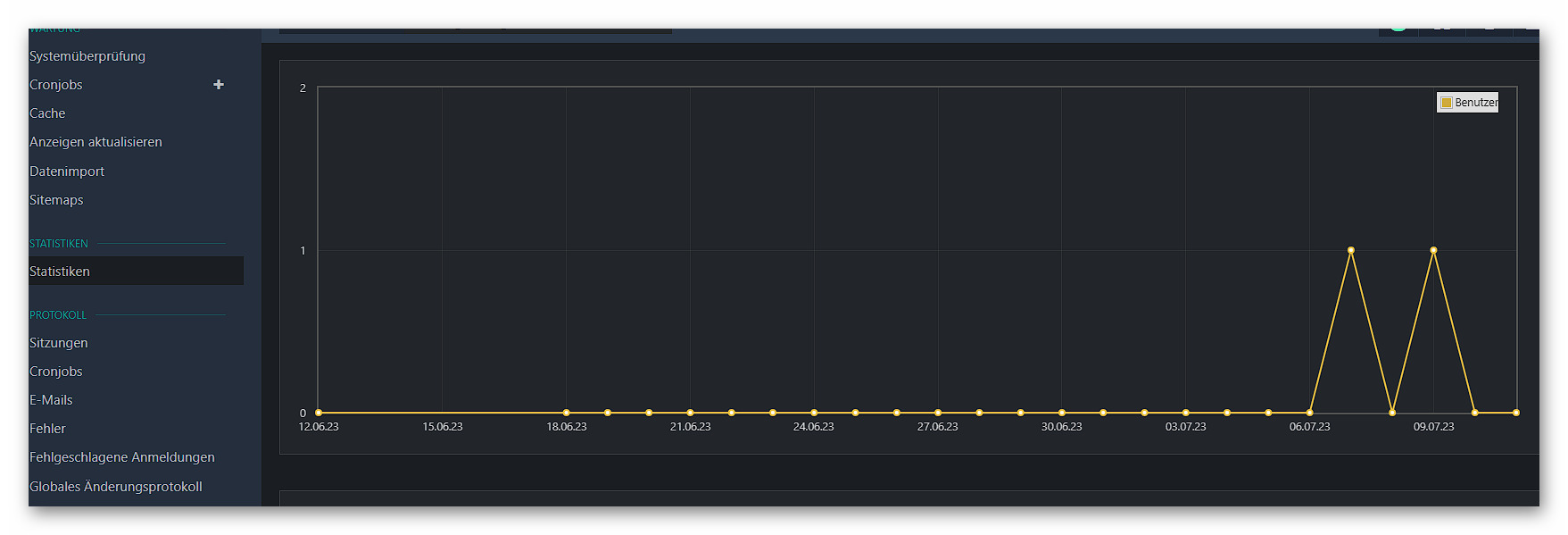View the E-Mails log
The height and width of the screenshot is (535, 1568).
click(51, 400)
